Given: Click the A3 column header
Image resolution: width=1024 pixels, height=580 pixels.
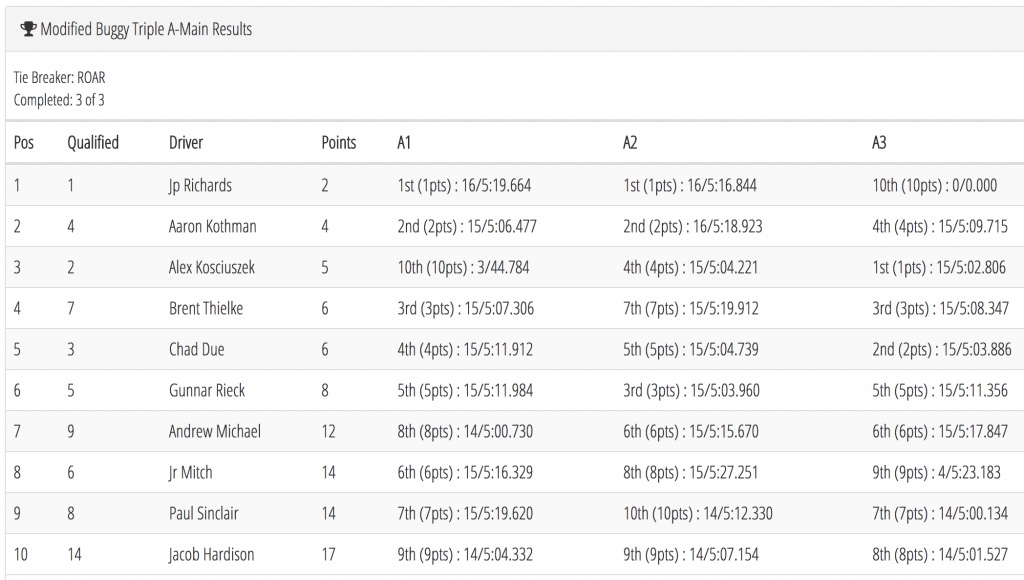Looking at the screenshot, I should click(879, 142).
